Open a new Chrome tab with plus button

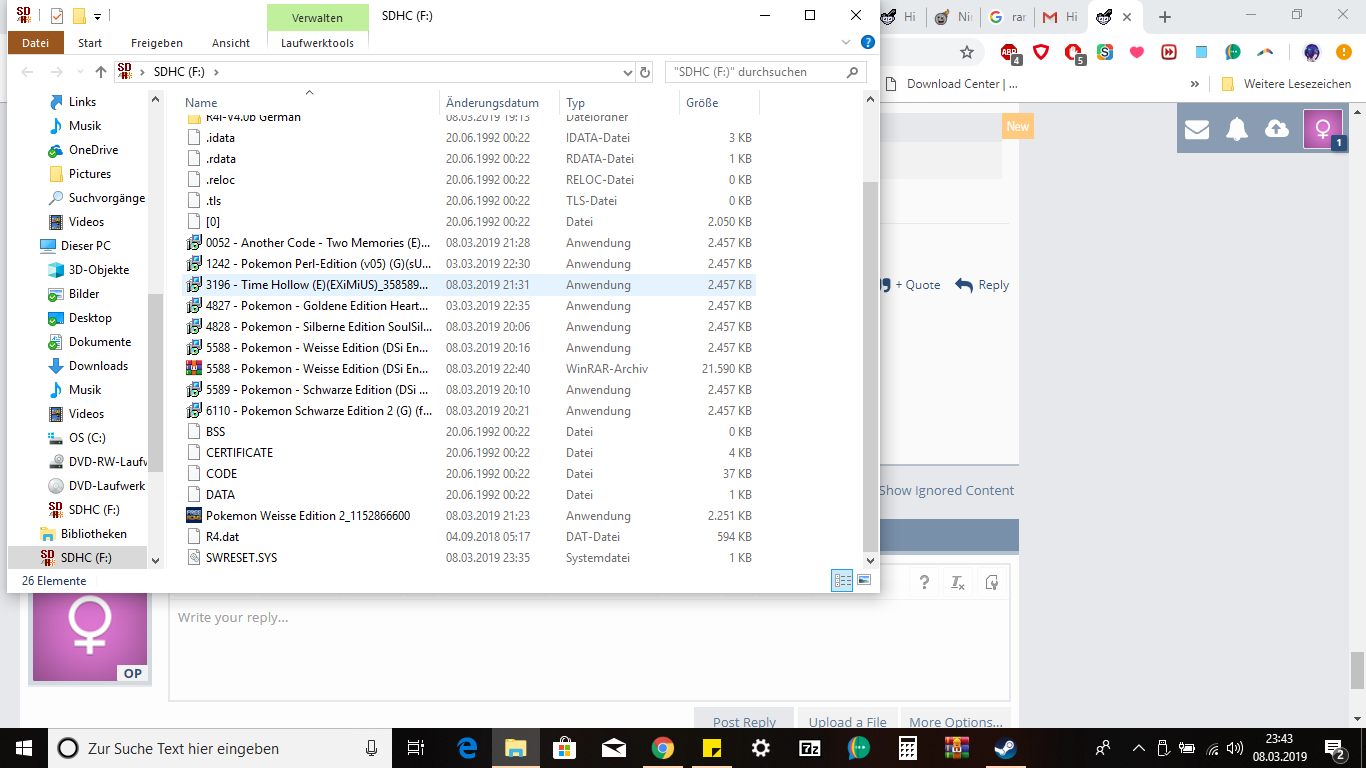tap(1164, 17)
